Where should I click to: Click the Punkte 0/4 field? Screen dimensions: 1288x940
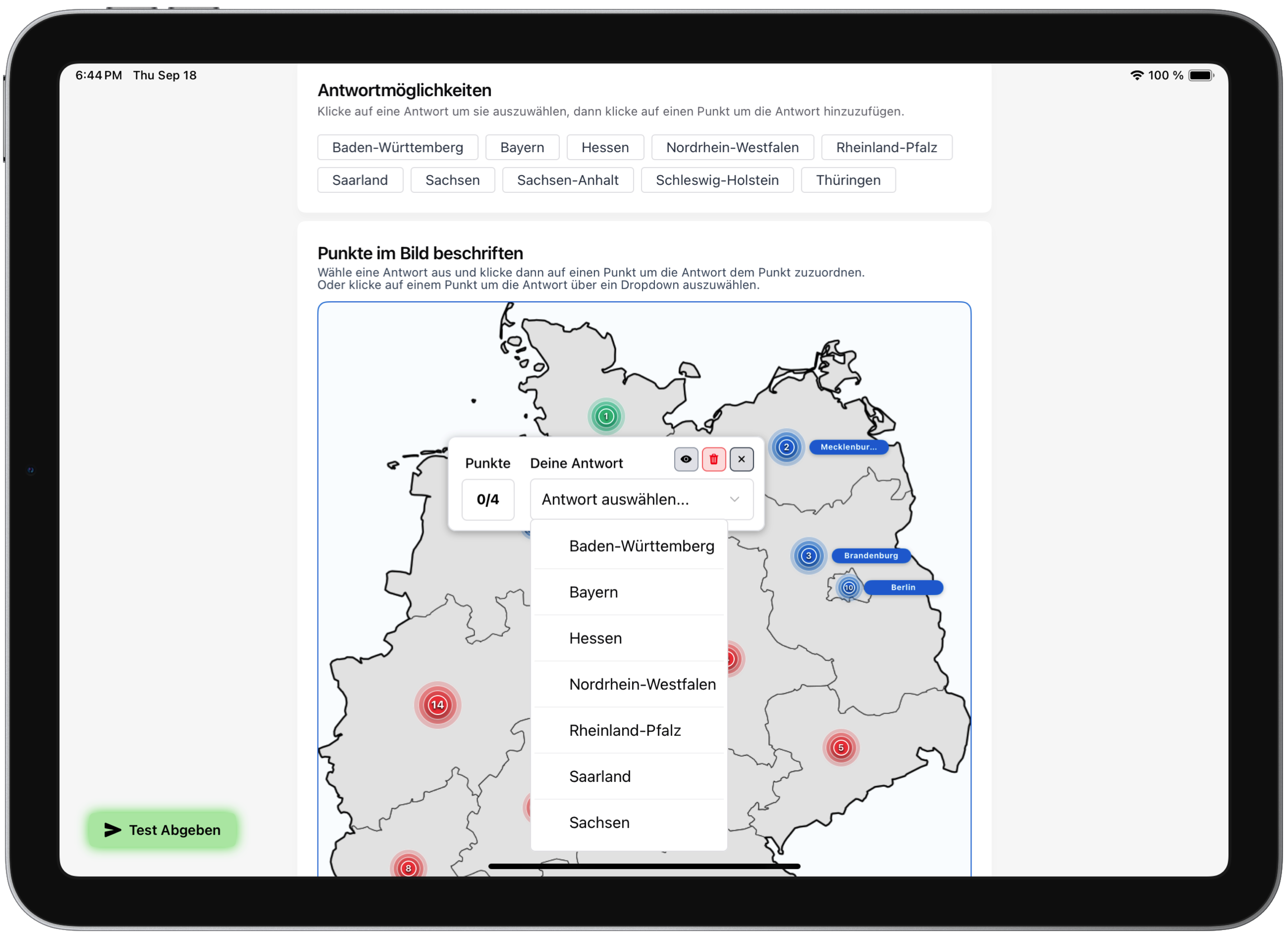(488, 500)
